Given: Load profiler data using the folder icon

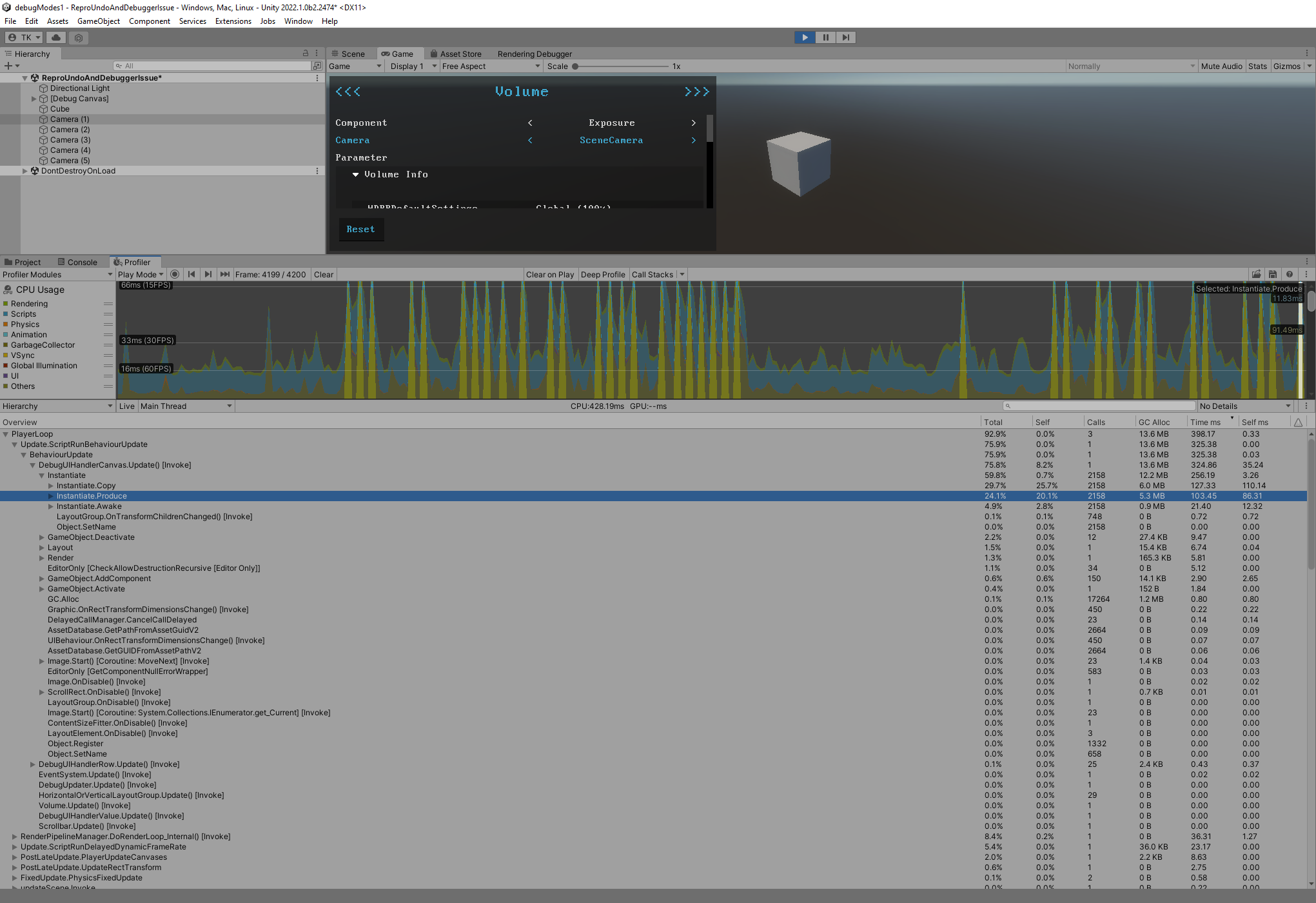Looking at the screenshot, I should pyautogui.click(x=1256, y=274).
